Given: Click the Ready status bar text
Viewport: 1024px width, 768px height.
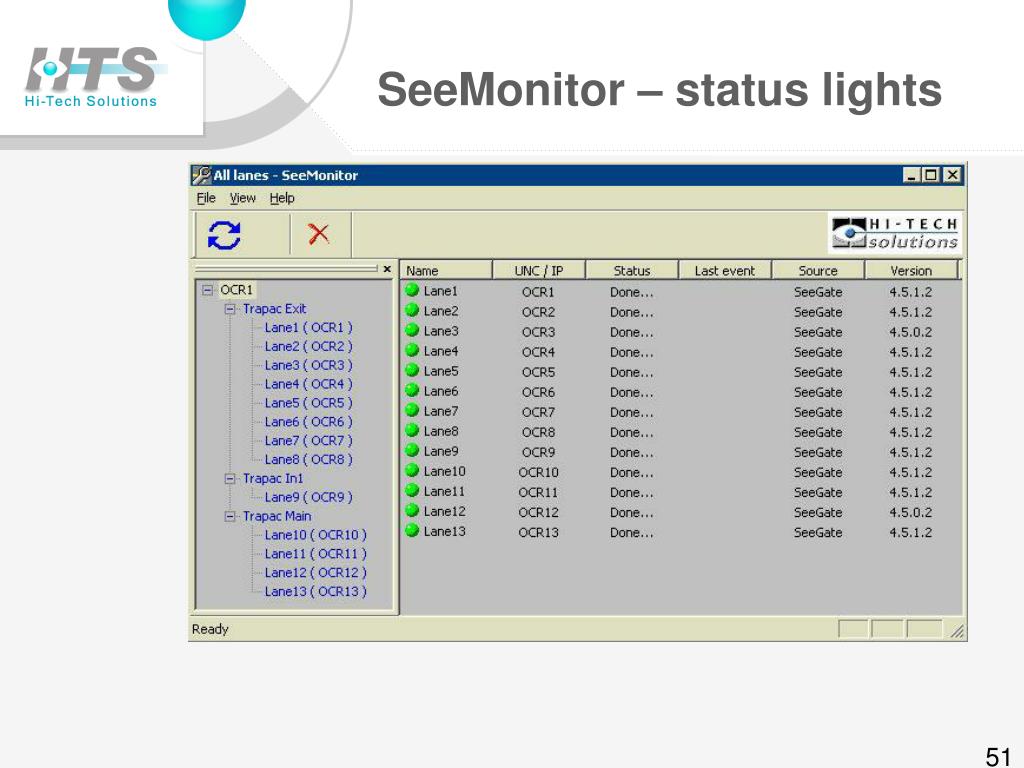Looking at the screenshot, I should point(210,629).
